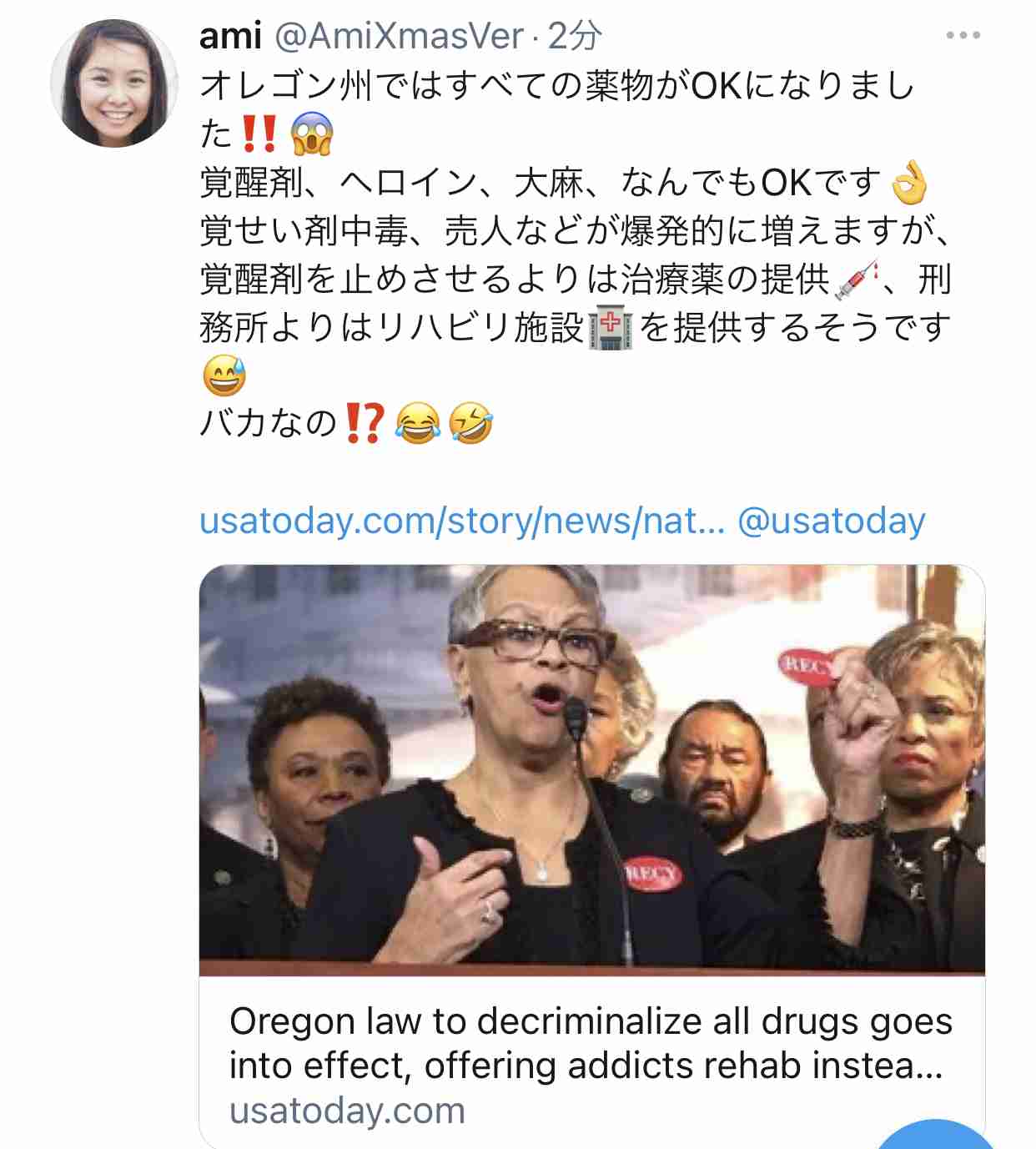This screenshot has width=1036, height=1149.
Task: Open the three-dot more options menu
Action: (963, 35)
